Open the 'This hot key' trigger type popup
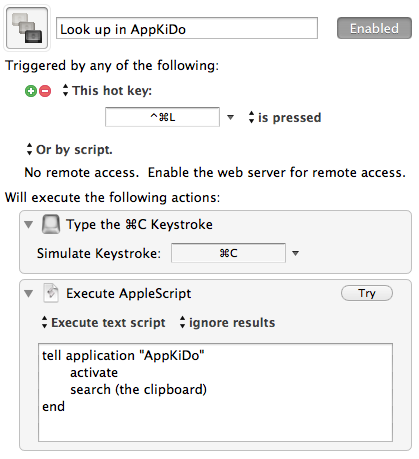This screenshot has height=459, width=419. tap(107, 91)
